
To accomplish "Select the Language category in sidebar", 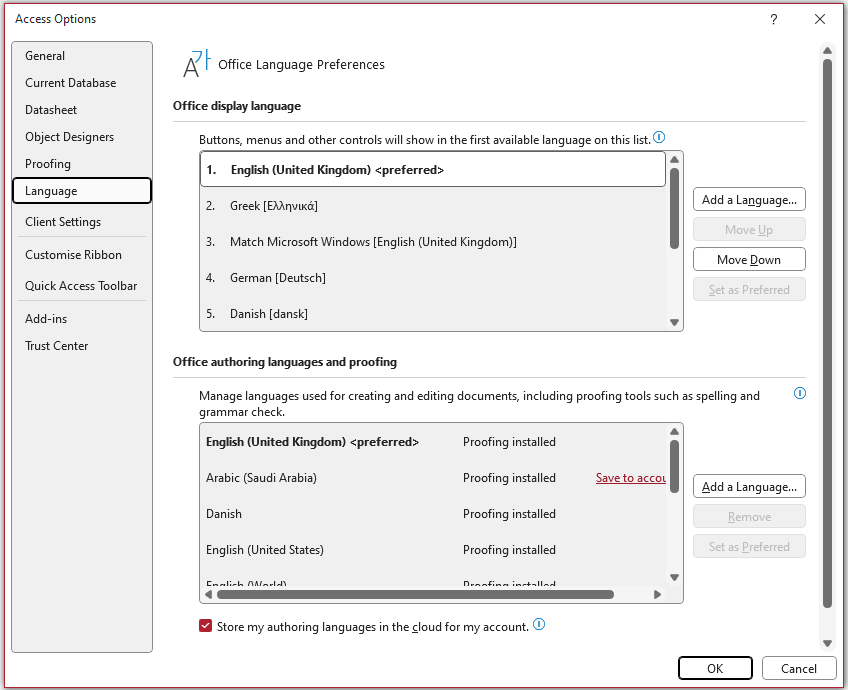I will coord(82,191).
